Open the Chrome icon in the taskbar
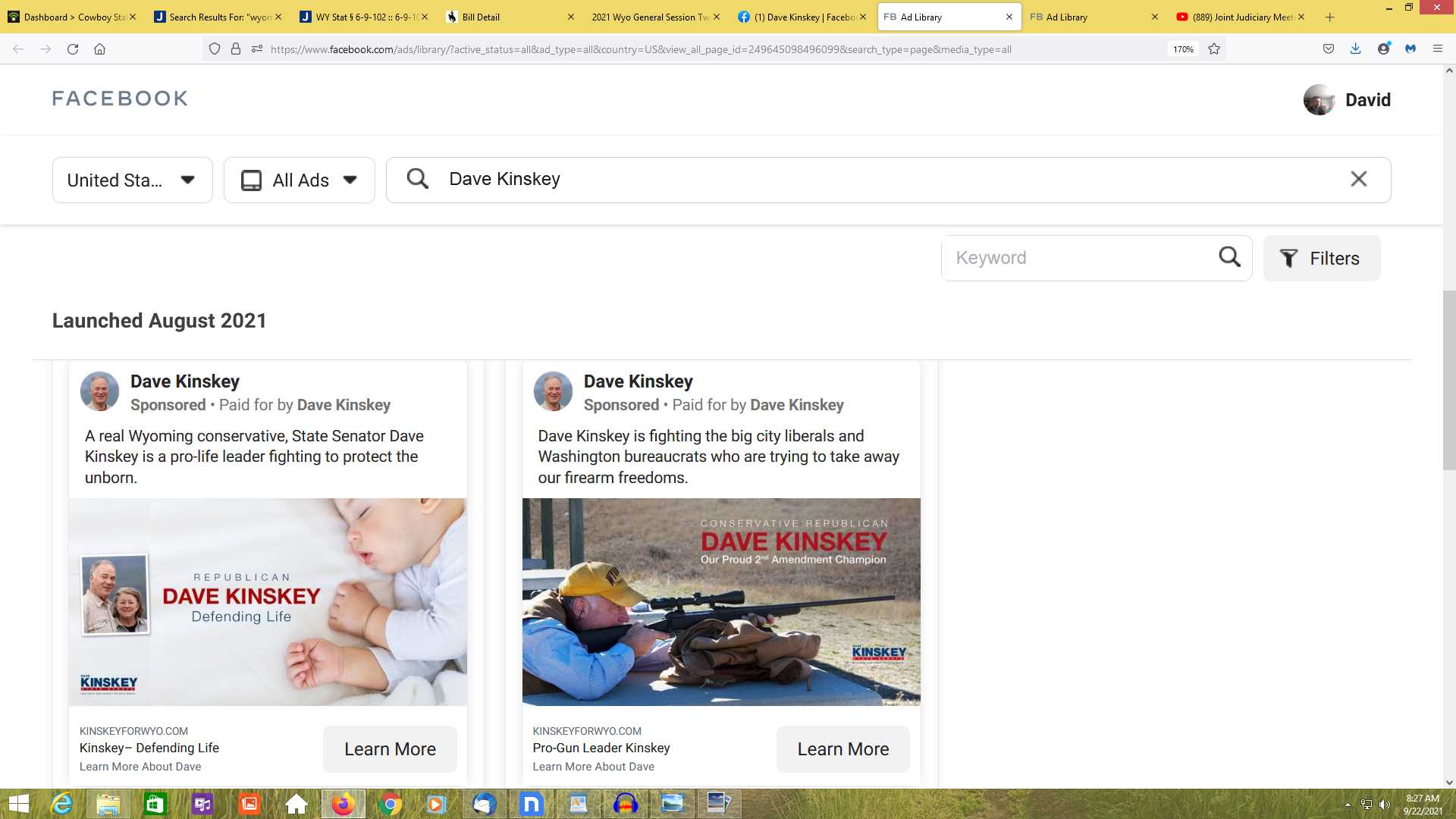 pos(391,804)
